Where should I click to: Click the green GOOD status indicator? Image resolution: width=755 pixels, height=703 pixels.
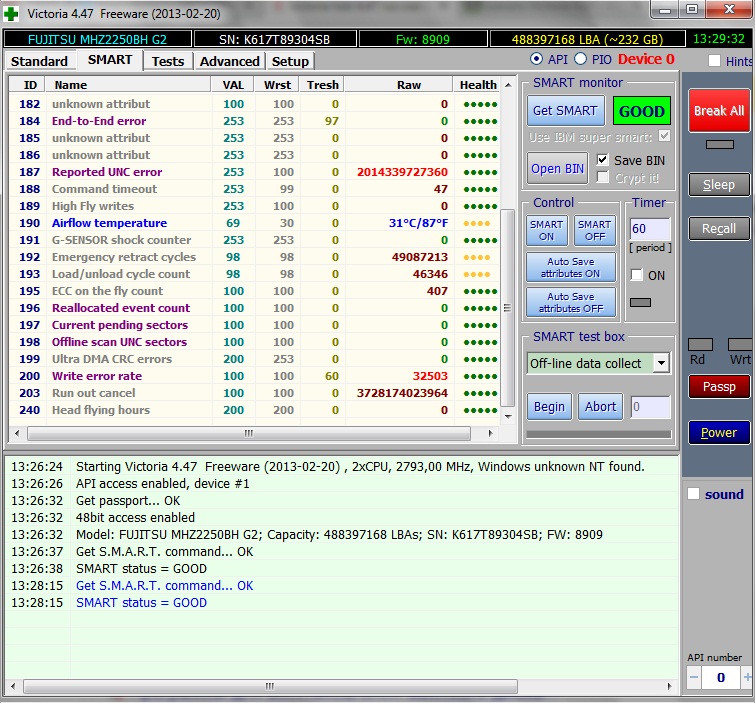pyautogui.click(x=641, y=111)
